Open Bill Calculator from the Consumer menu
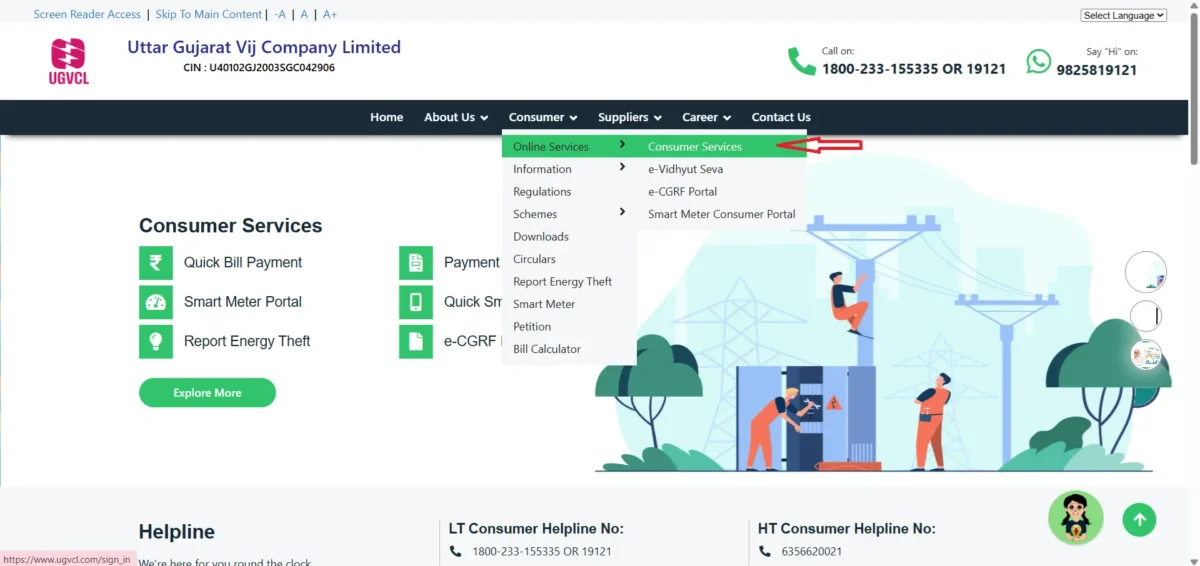The height and width of the screenshot is (566, 1200). point(547,349)
